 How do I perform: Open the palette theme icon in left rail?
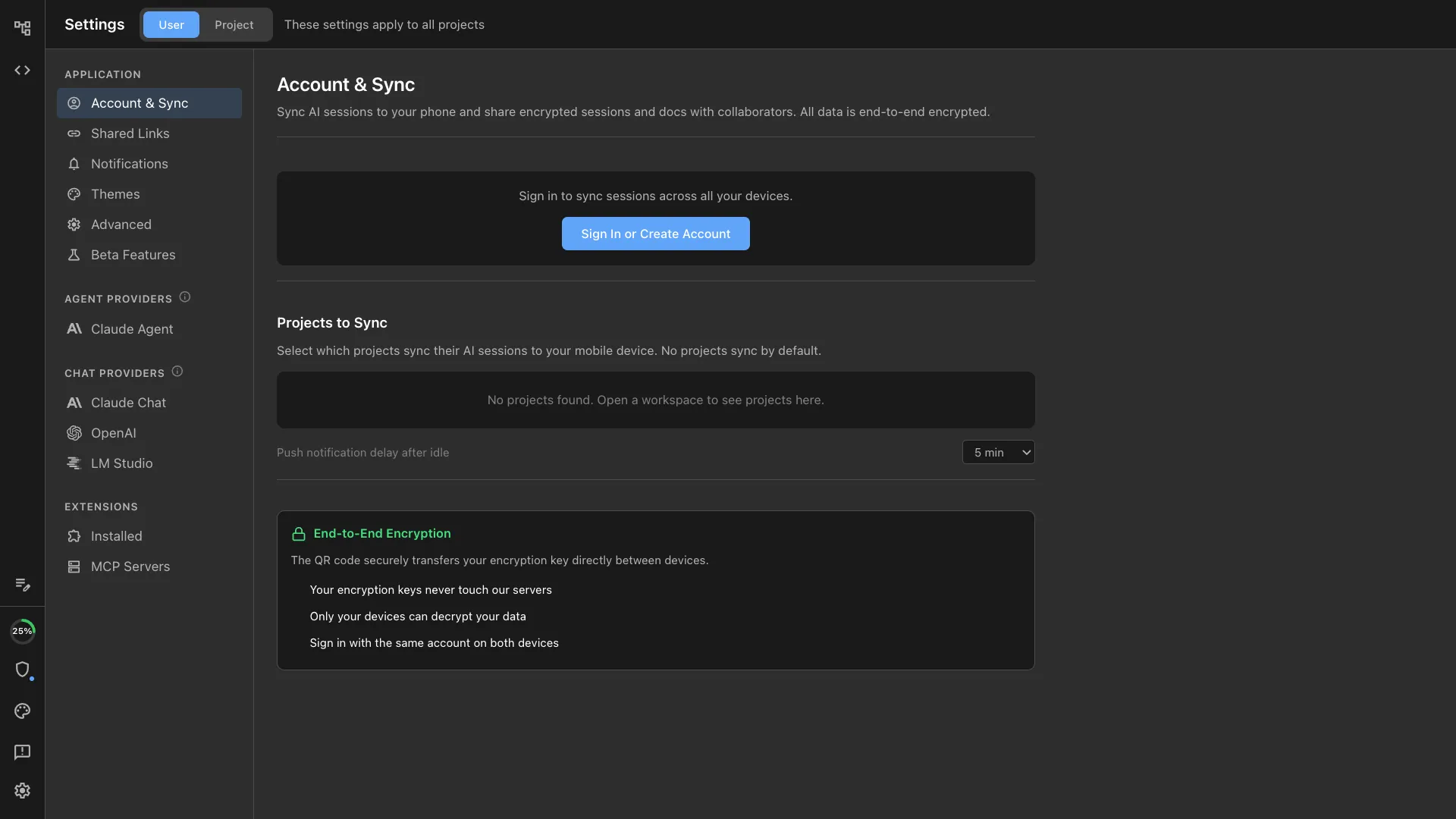coord(22,711)
